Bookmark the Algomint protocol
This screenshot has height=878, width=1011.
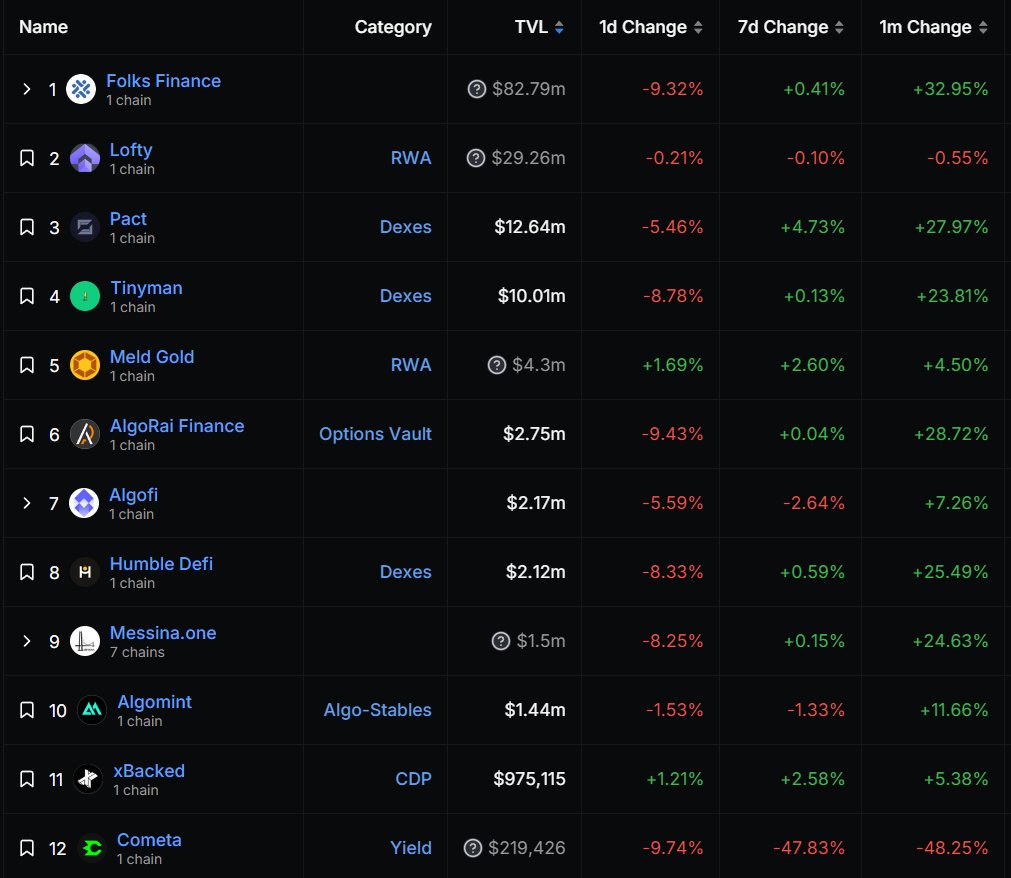coord(26,710)
